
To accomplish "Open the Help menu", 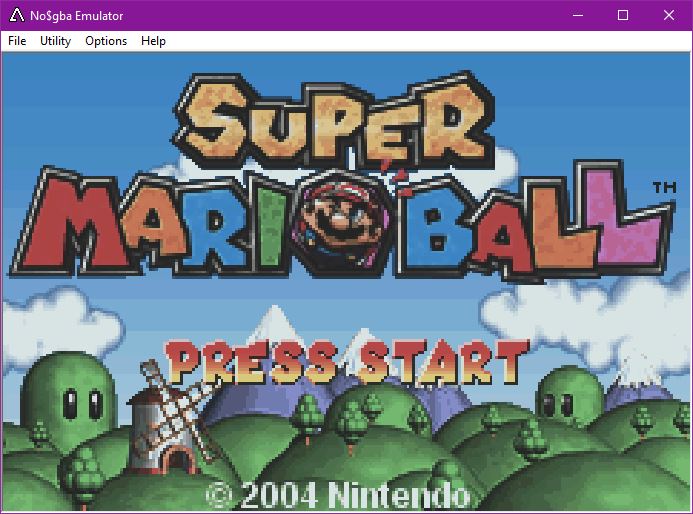I will 153,41.
